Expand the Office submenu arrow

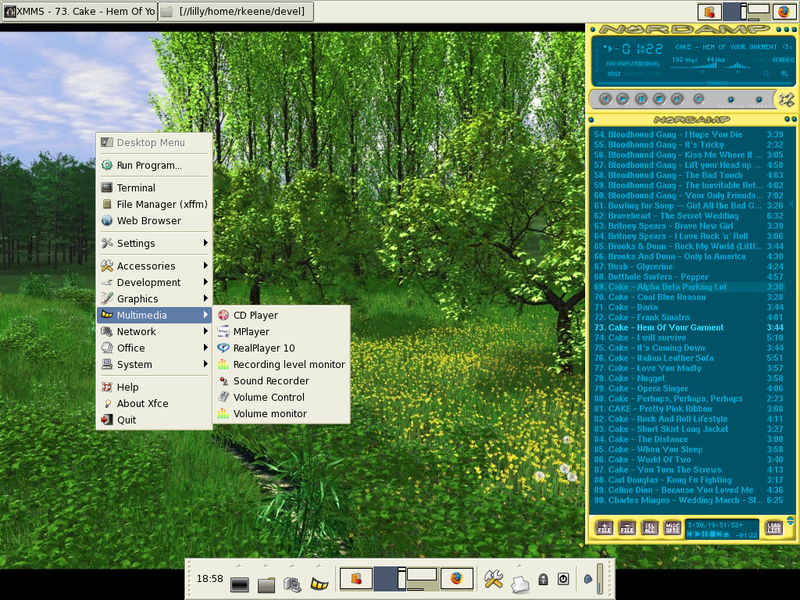click(x=205, y=347)
